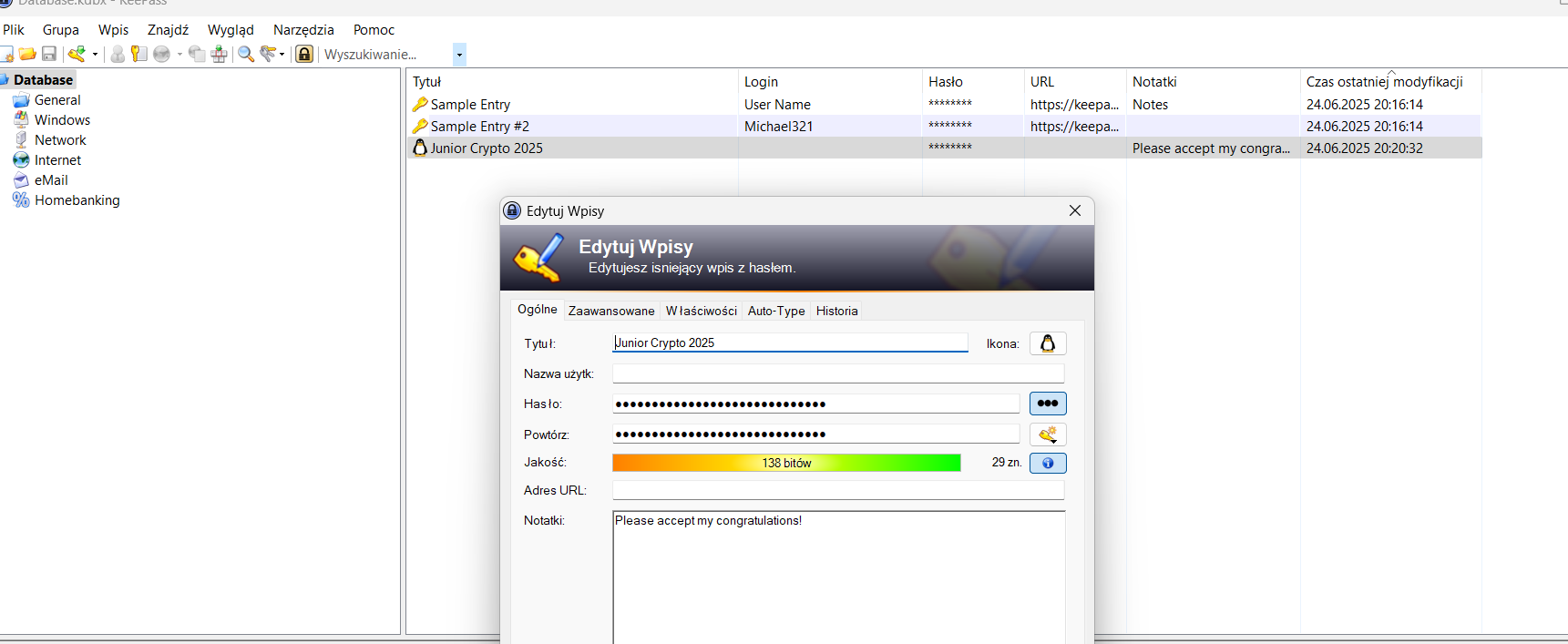Open database with the folder icon
Screen dimensions: 1568x644
pyautogui.click(x=27, y=55)
